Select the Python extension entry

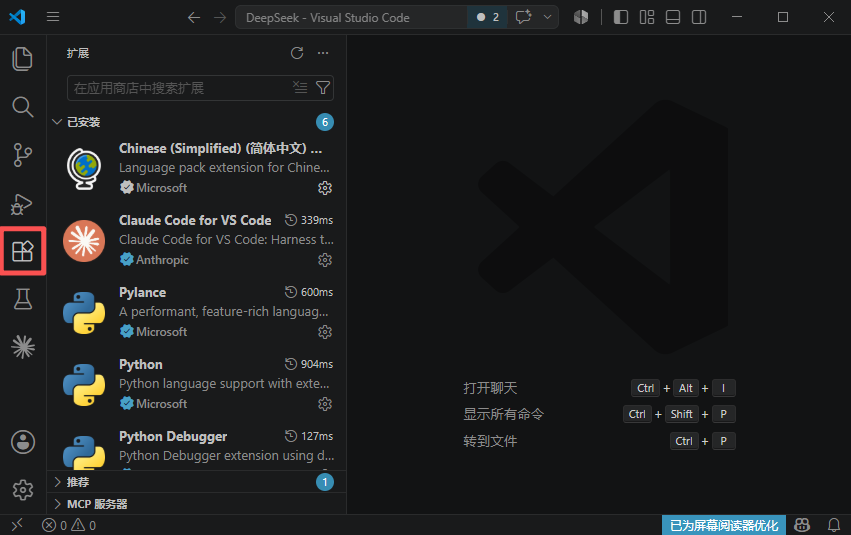[196, 384]
